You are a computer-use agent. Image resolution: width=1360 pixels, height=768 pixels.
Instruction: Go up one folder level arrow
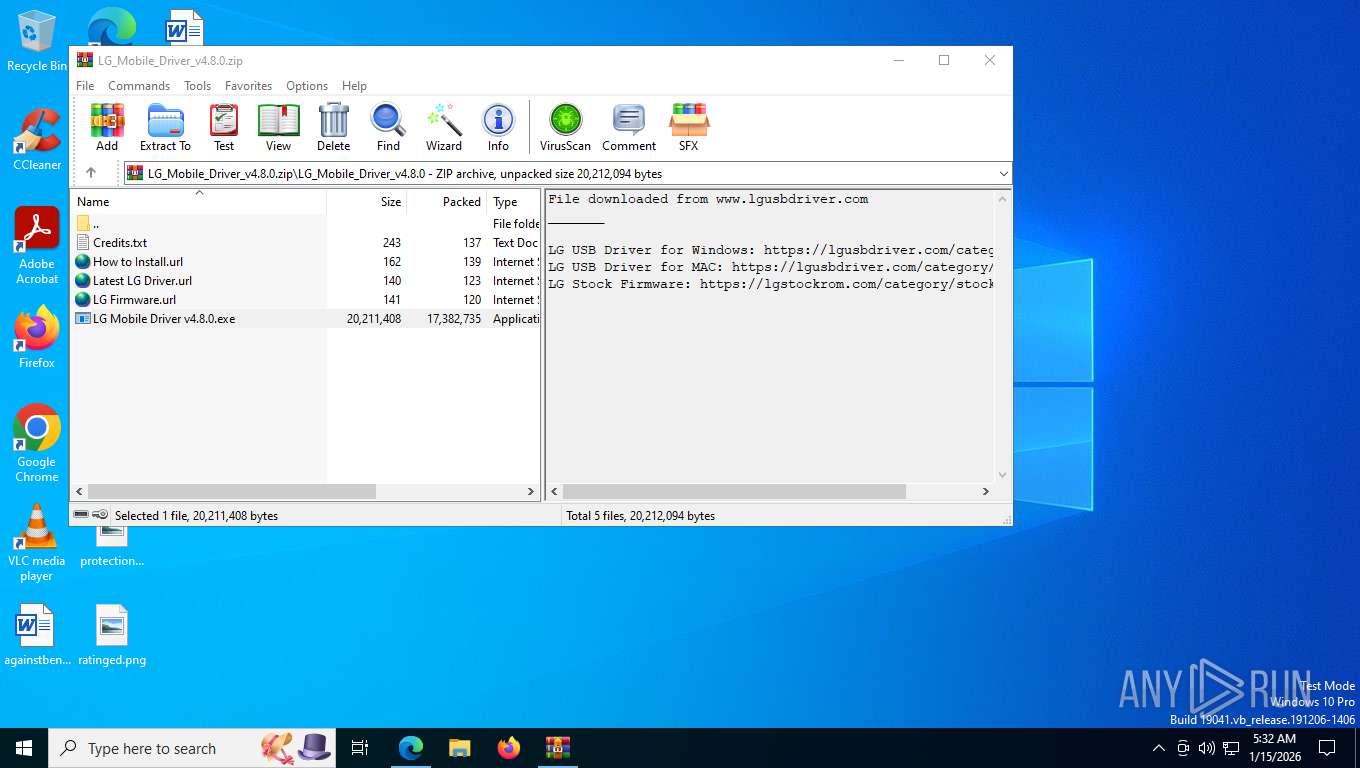pos(91,173)
